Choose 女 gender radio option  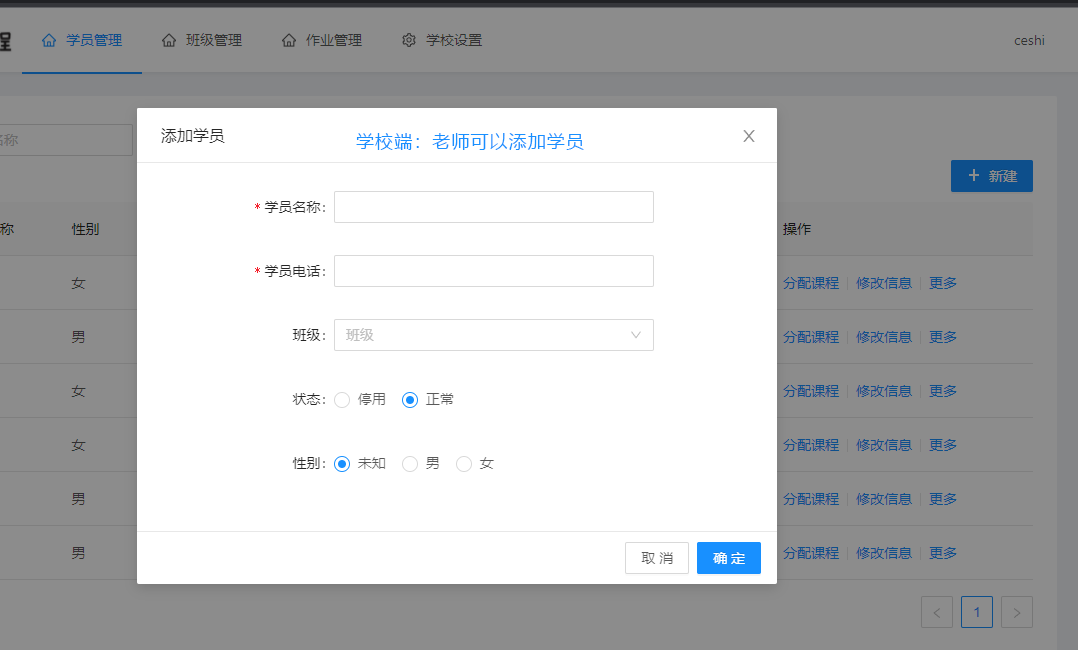(x=464, y=464)
